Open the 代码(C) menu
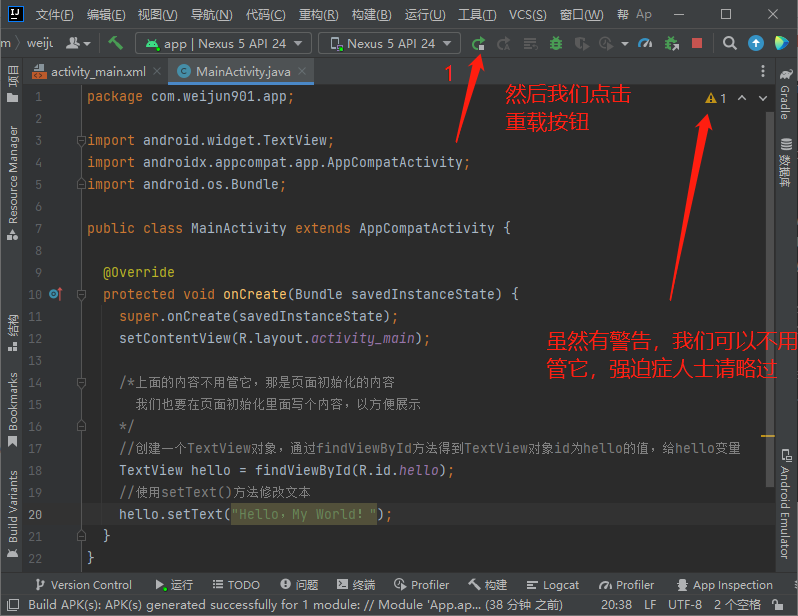Image resolution: width=798 pixels, height=616 pixels. click(x=266, y=15)
